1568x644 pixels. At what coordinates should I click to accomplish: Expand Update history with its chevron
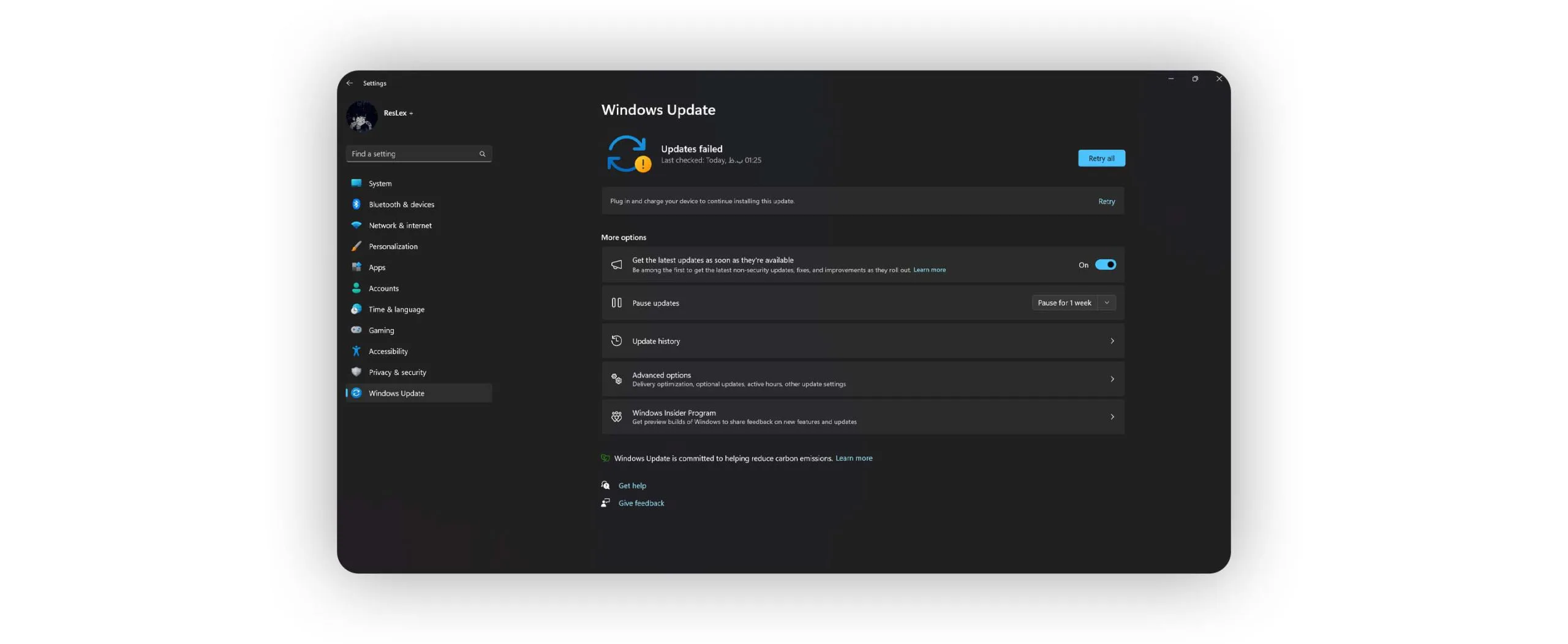coord(1112,341)
